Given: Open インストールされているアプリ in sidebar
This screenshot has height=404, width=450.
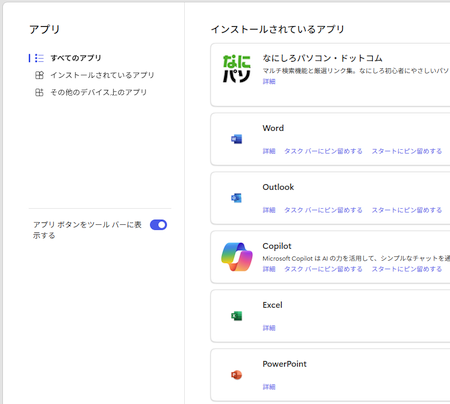Looking at the screenshot, I should click(102, 75).
